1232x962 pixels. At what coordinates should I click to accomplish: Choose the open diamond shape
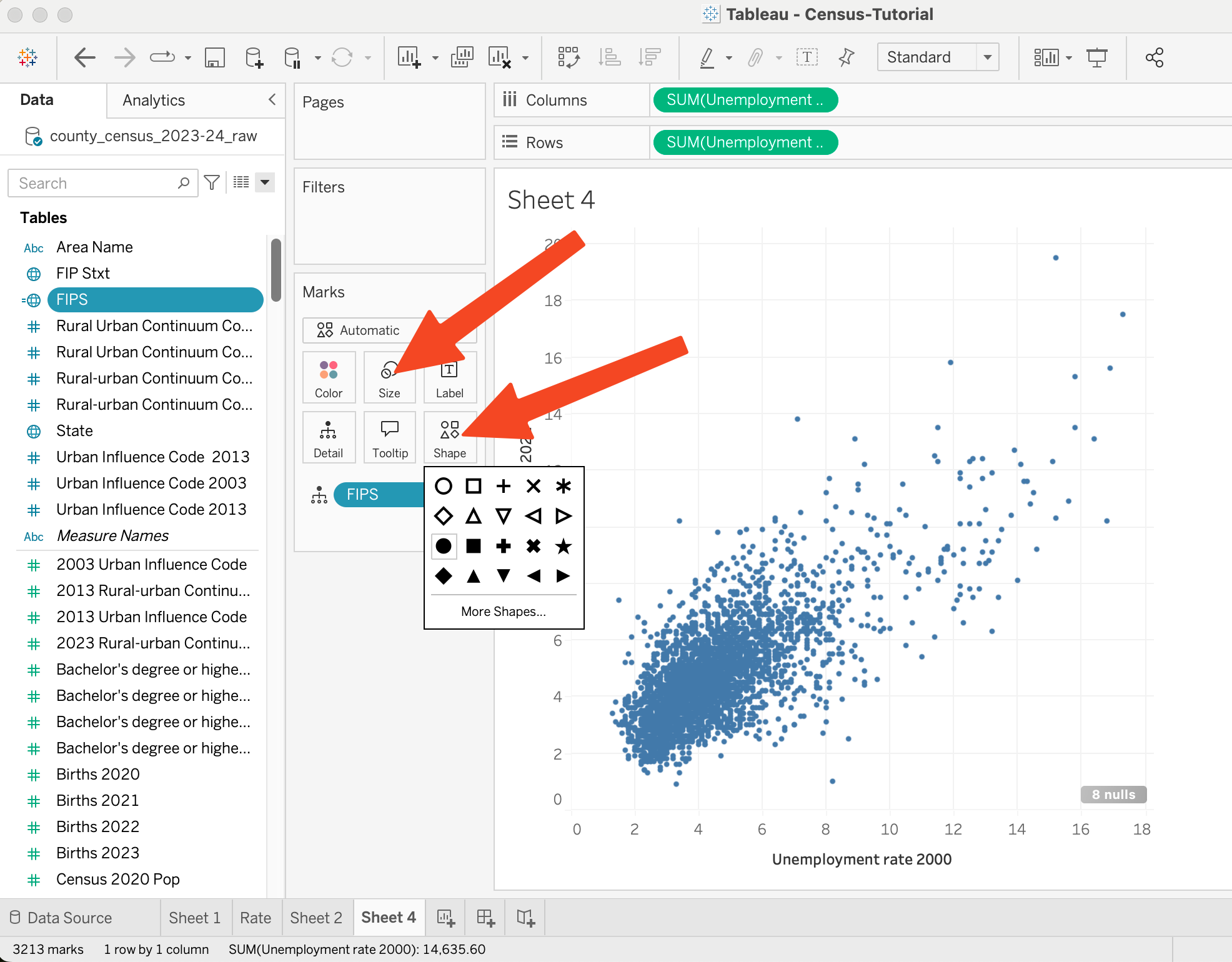pyautogui.click(x=444, y=516)
